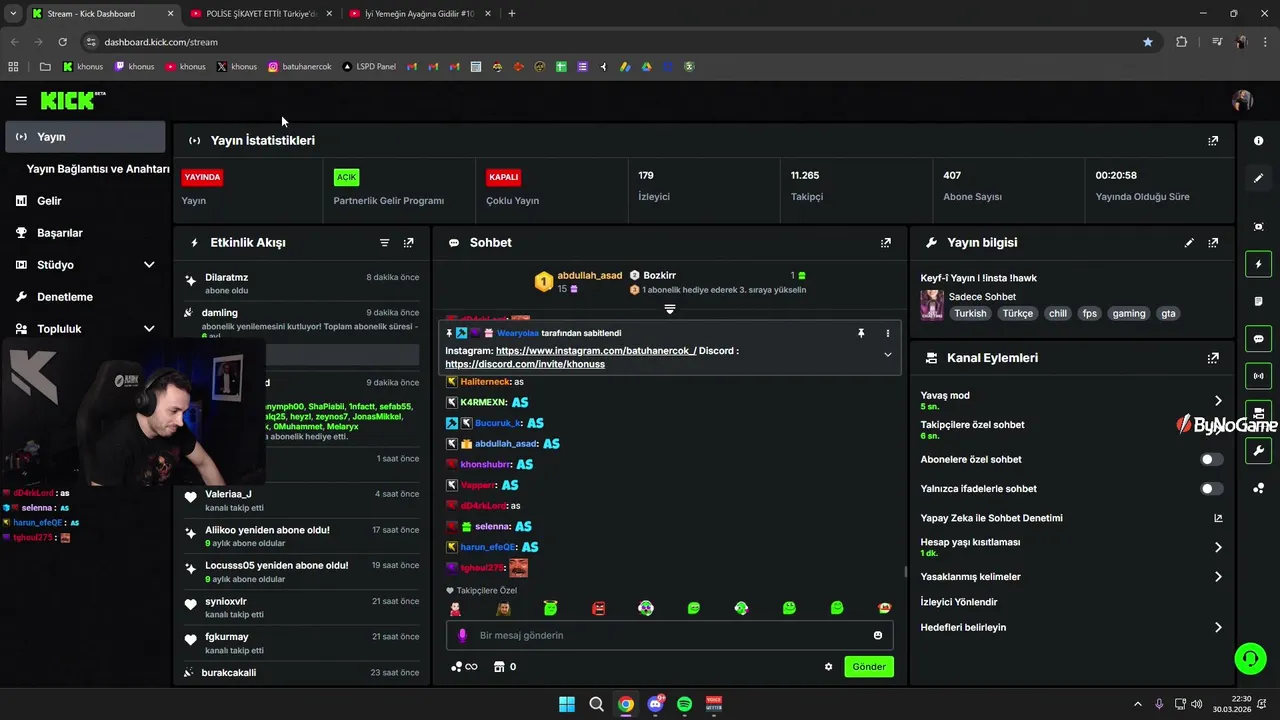Click the browser address bar
The image size is (1280, 720).
[x=620, y=42]
